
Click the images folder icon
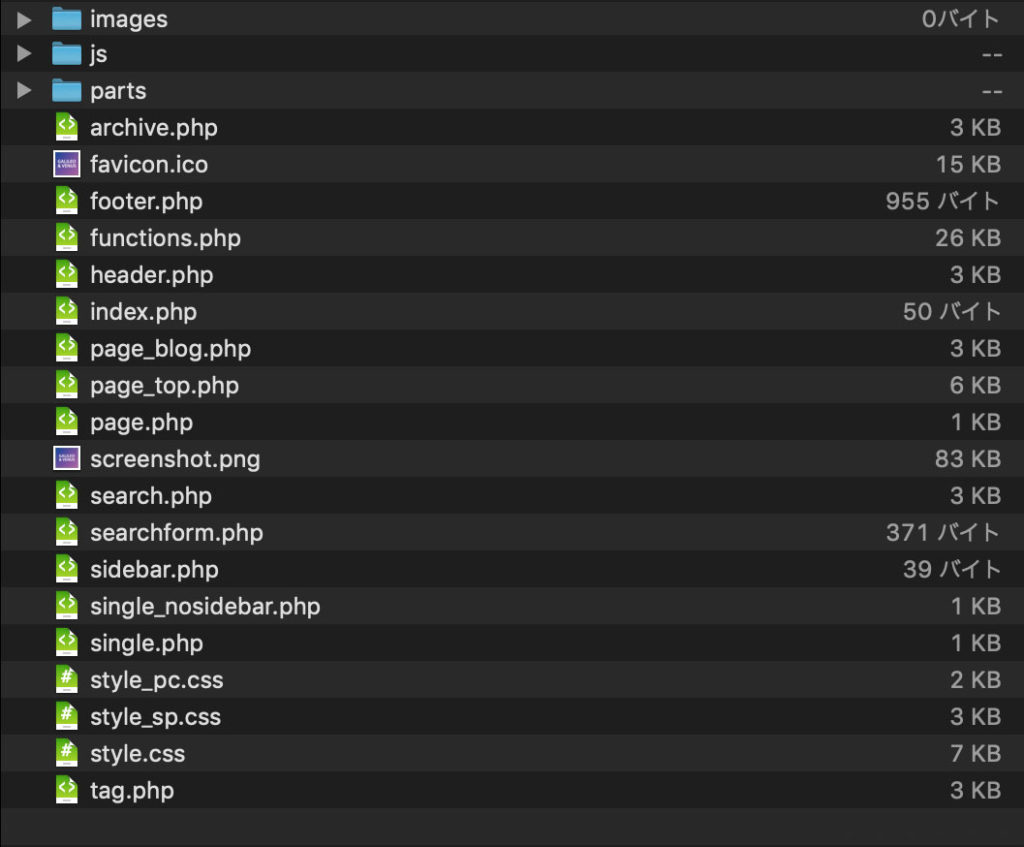click(x=67, y=19)
